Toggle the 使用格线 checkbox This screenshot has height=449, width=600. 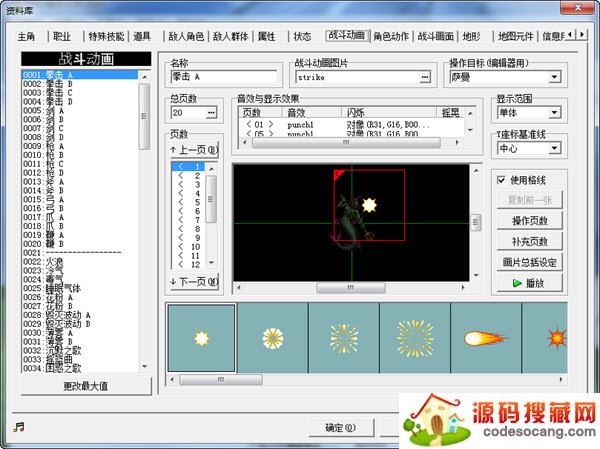tap(501, 180)
